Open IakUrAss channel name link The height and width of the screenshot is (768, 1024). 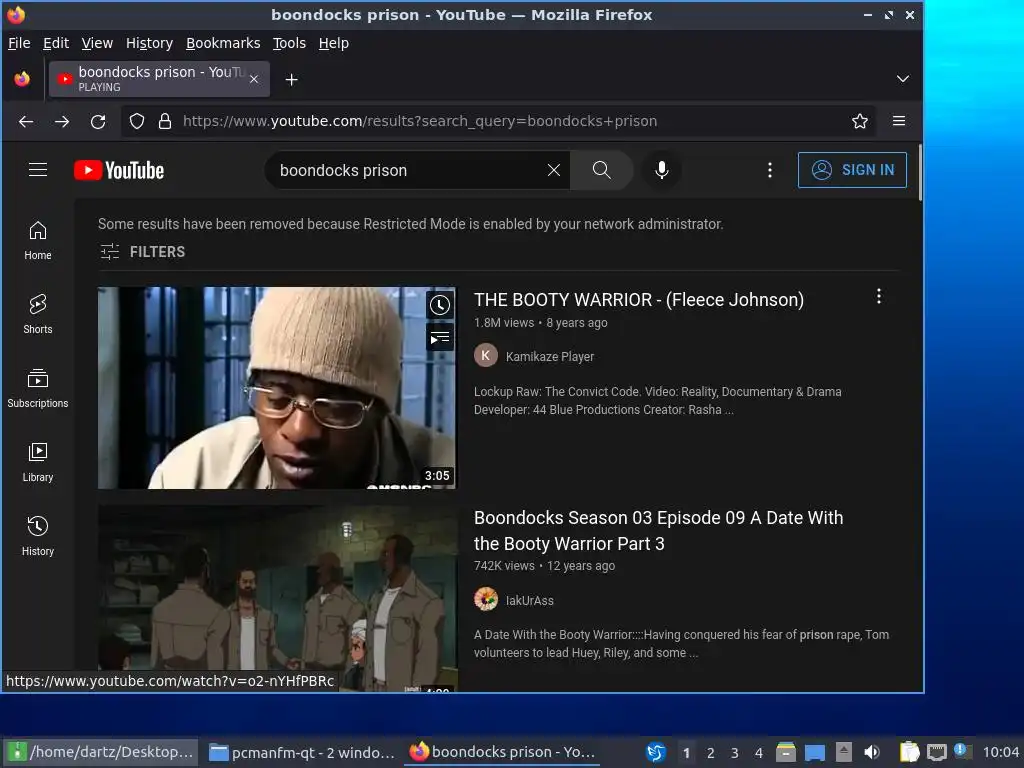(x=530, y=601)
